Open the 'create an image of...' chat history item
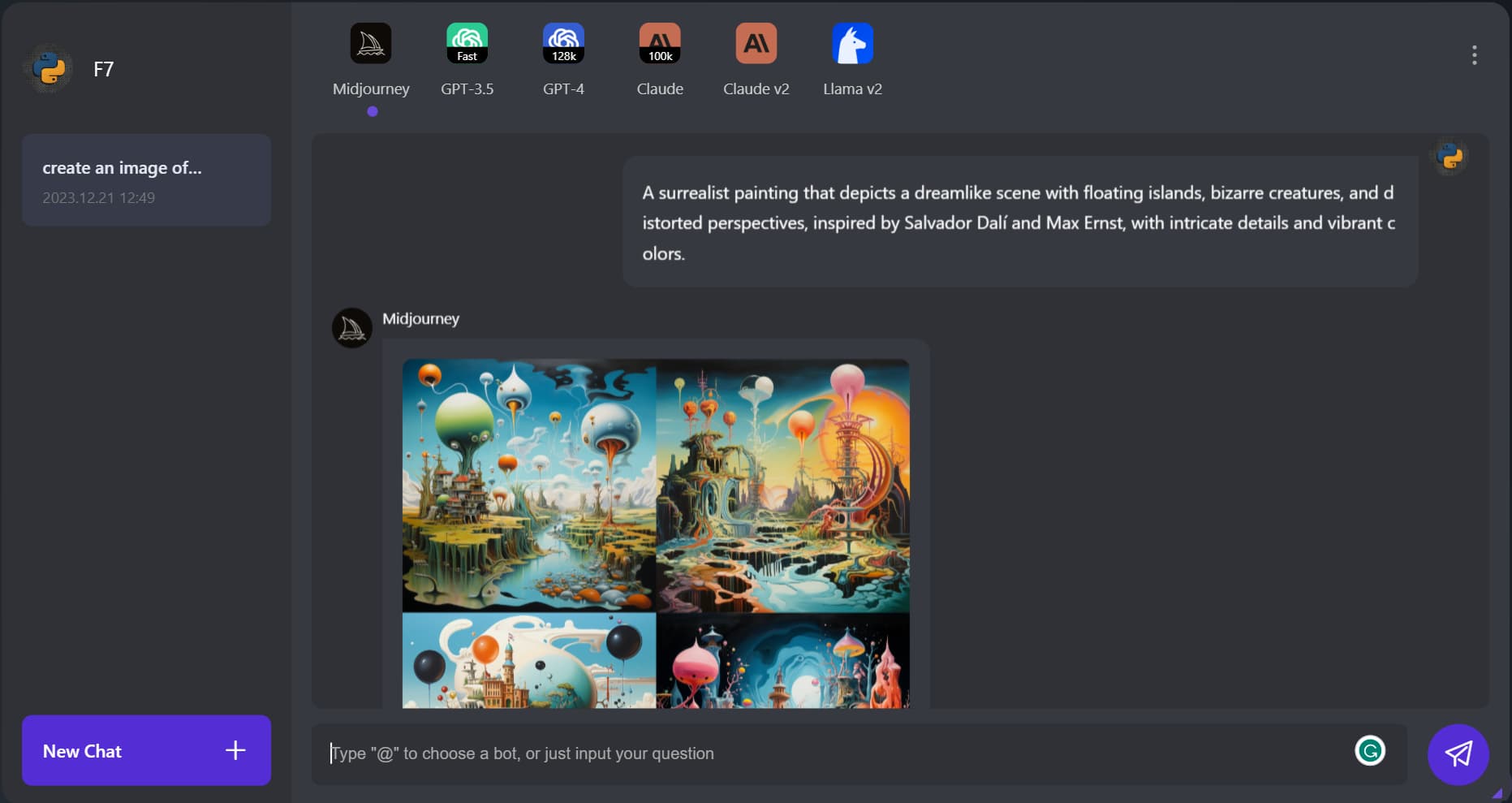Image resolution: width=1512 pixels, height=803 pixels. [146, 179]
